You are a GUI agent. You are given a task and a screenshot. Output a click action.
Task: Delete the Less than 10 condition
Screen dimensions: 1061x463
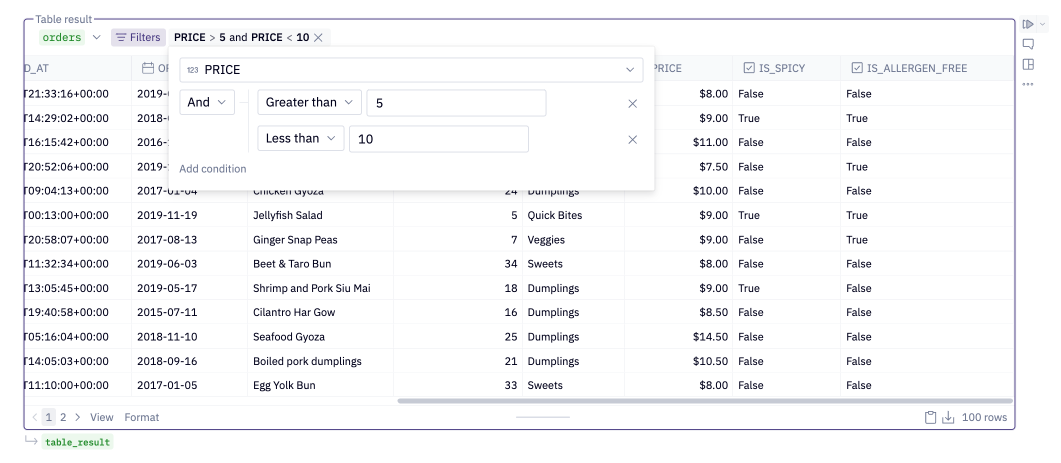click(x=633, y=139)
